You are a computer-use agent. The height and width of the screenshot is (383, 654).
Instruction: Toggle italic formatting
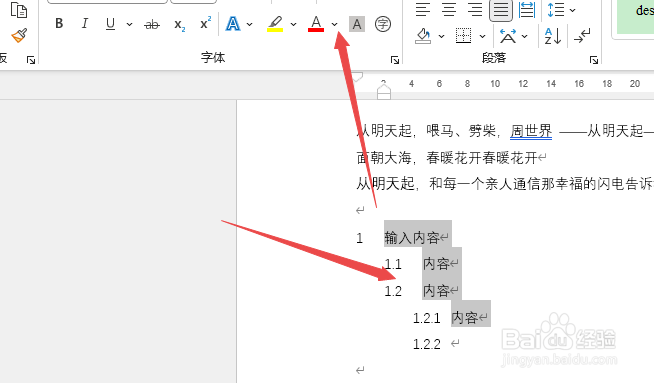tap(85, 24)
